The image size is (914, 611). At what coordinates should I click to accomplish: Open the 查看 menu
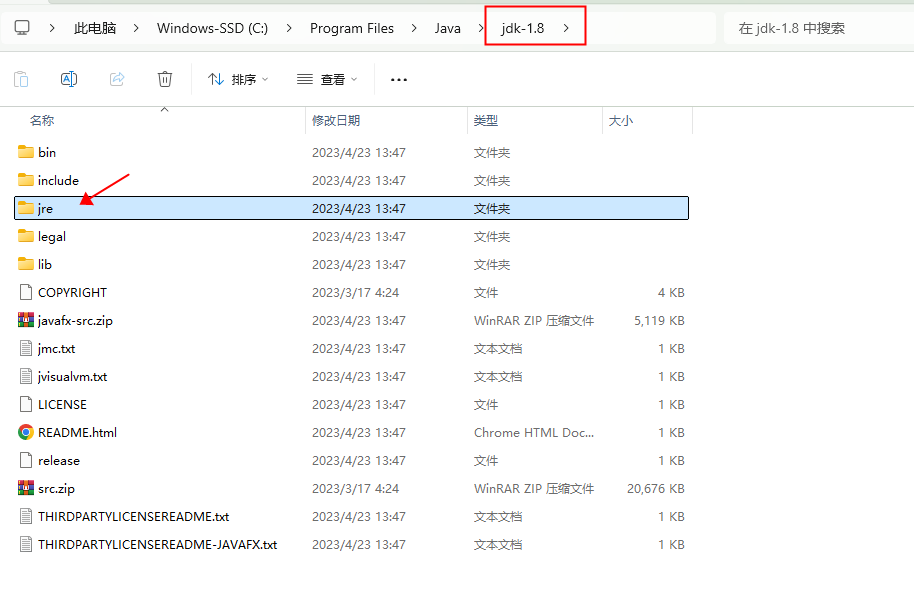pyautogui.click(x=325, y=78)
